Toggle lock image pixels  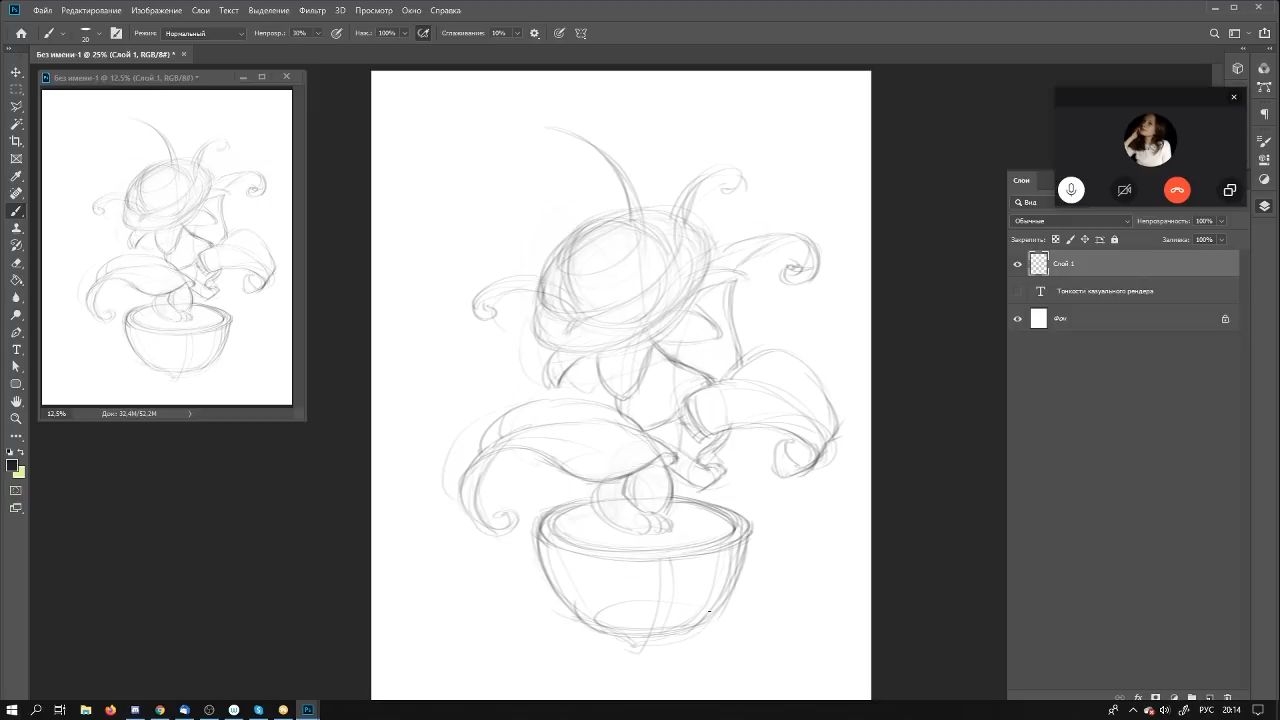(x=1070, y=240)
